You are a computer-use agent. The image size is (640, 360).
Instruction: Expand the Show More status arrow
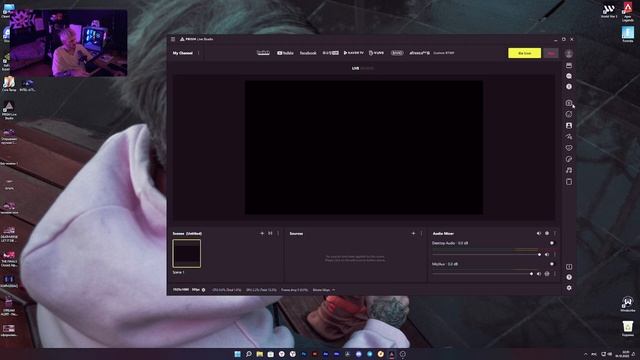point(333,290)
